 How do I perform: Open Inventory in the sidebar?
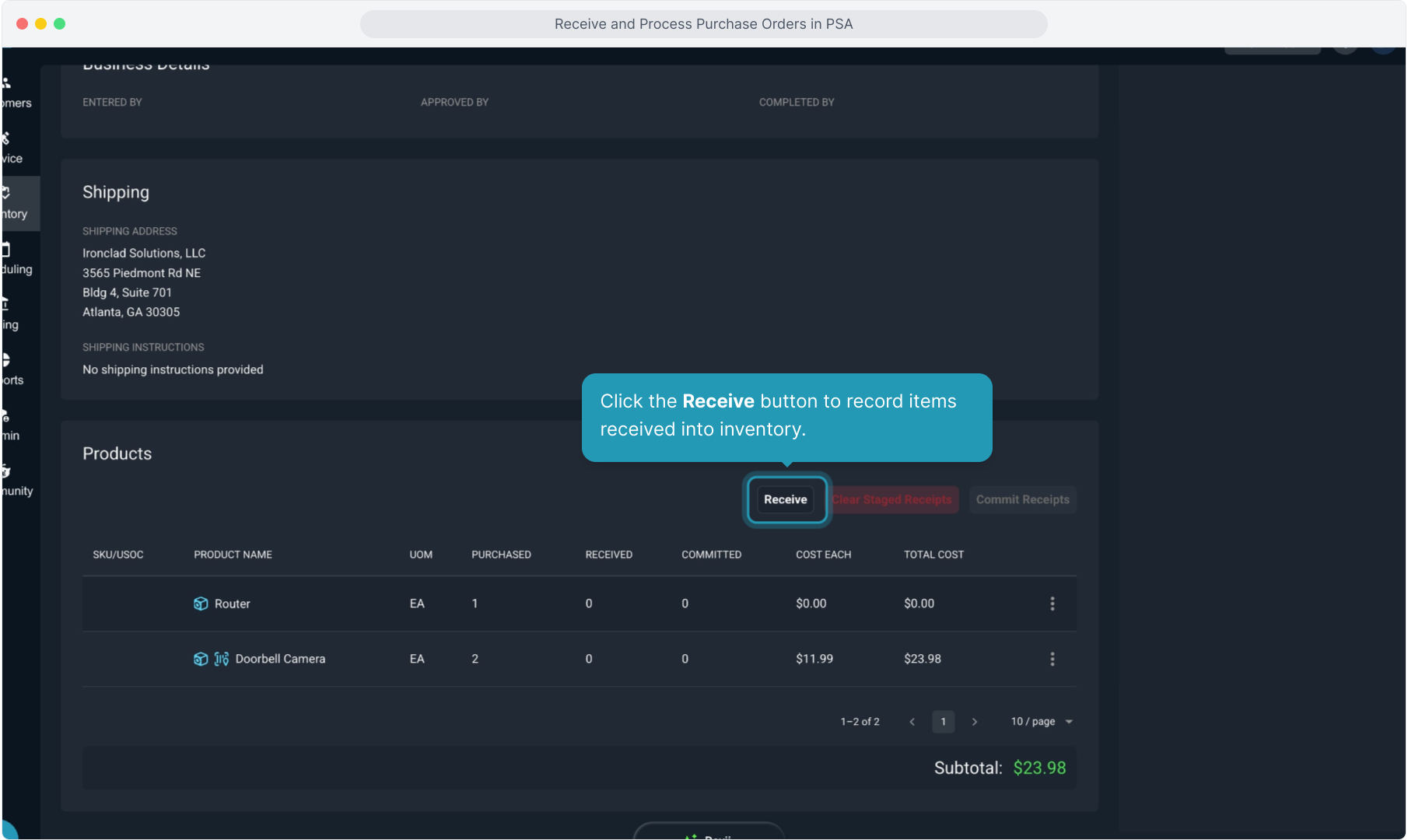14,204
